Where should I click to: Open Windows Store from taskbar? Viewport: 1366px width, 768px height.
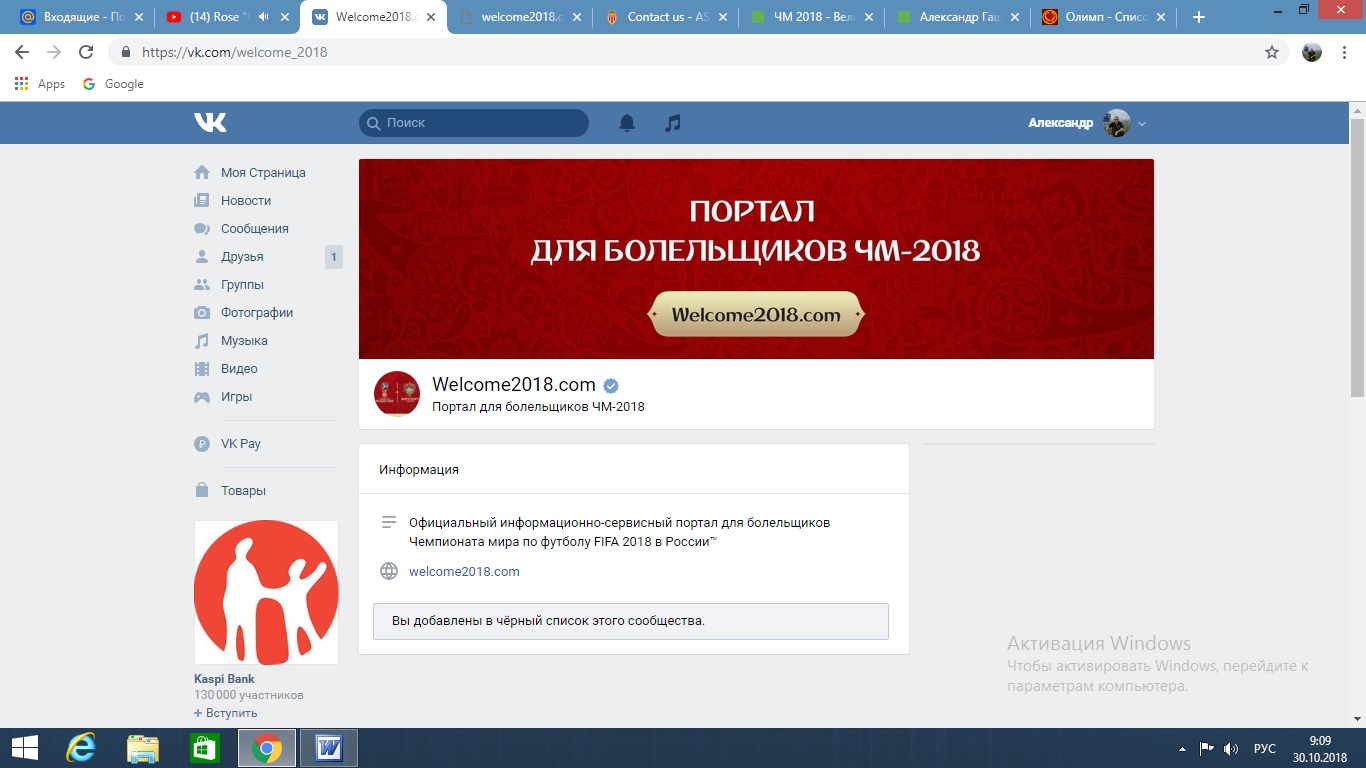click(x=204, y=748)
